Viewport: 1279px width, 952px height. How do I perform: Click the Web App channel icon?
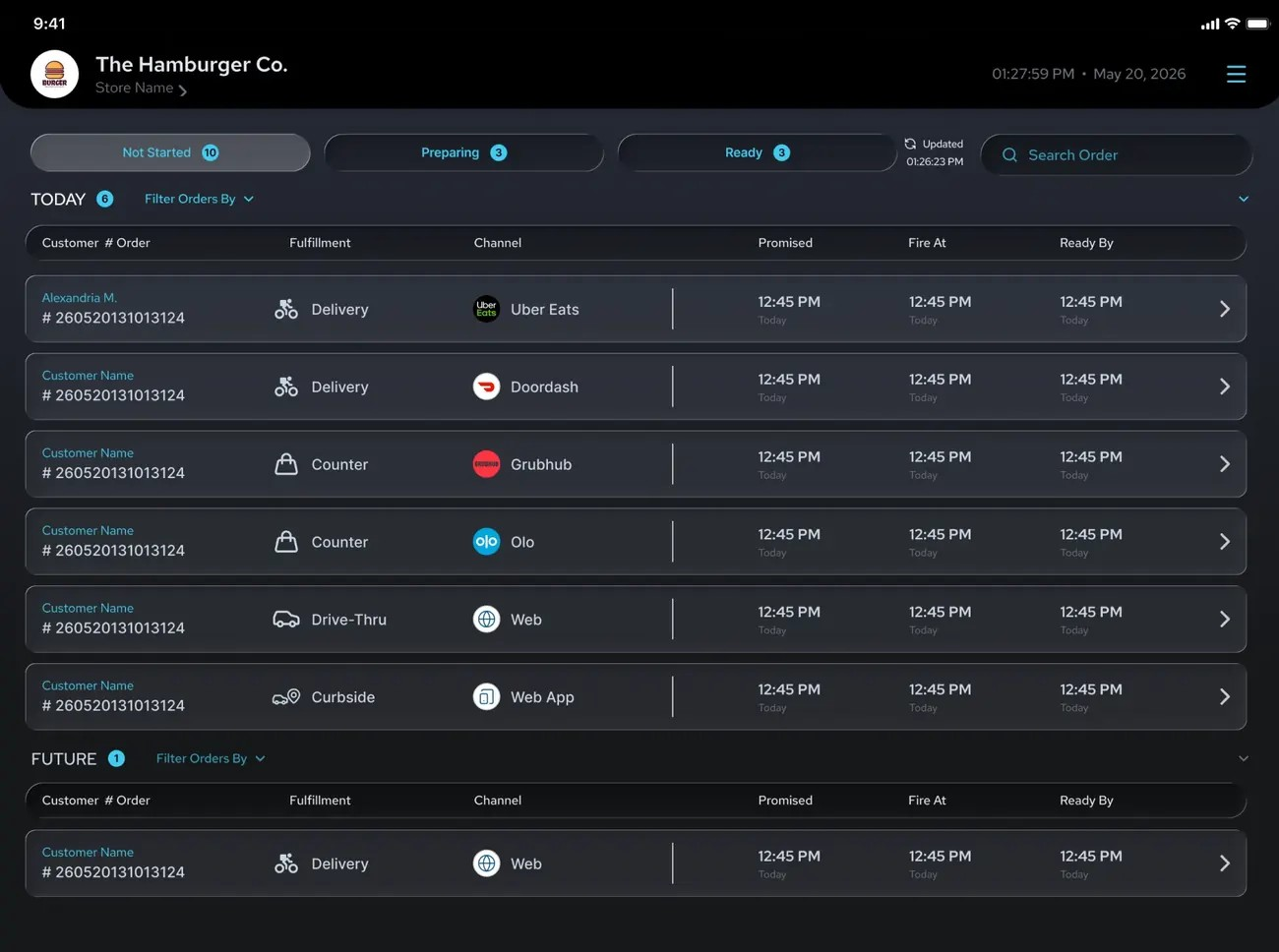[x=486, y=697]
